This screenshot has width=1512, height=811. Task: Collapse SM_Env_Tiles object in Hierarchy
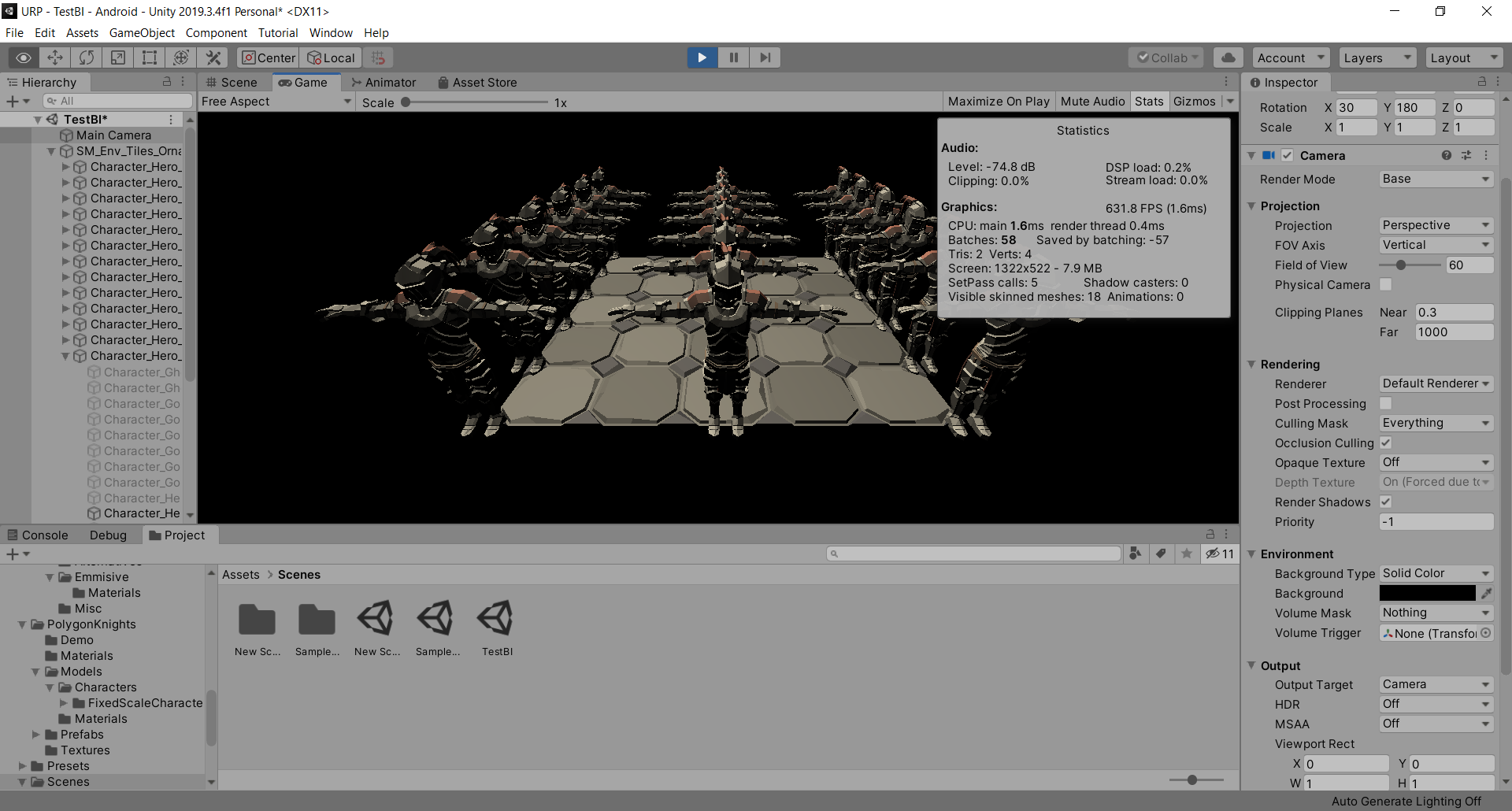tap(52, 151)
